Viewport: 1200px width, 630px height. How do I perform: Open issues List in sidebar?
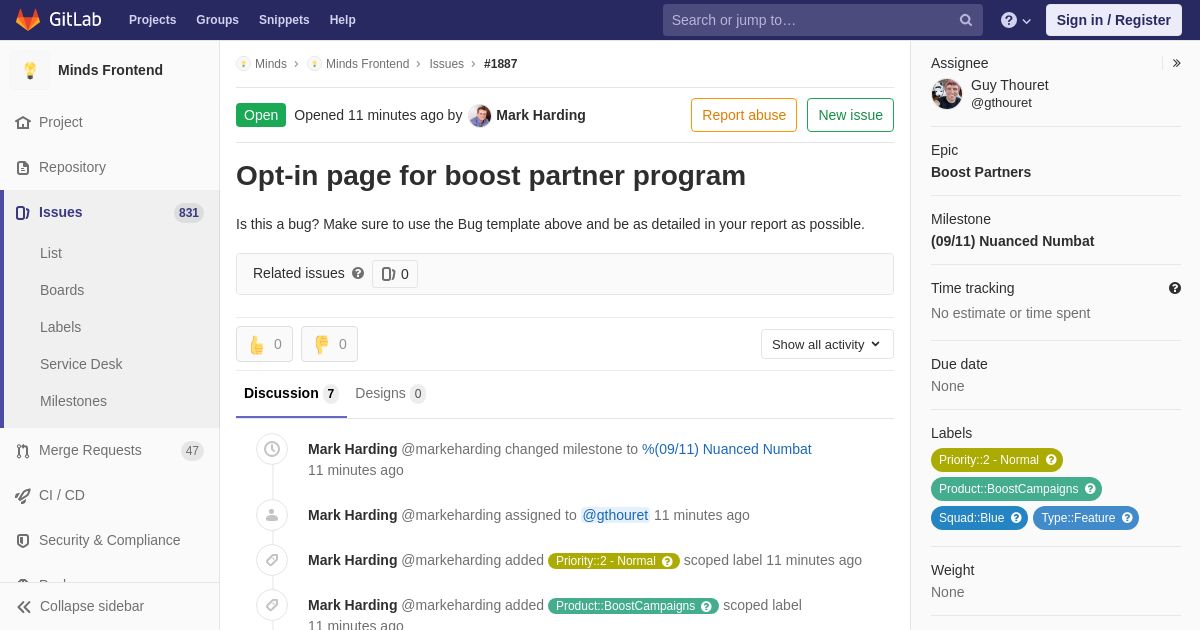[51, 253]
